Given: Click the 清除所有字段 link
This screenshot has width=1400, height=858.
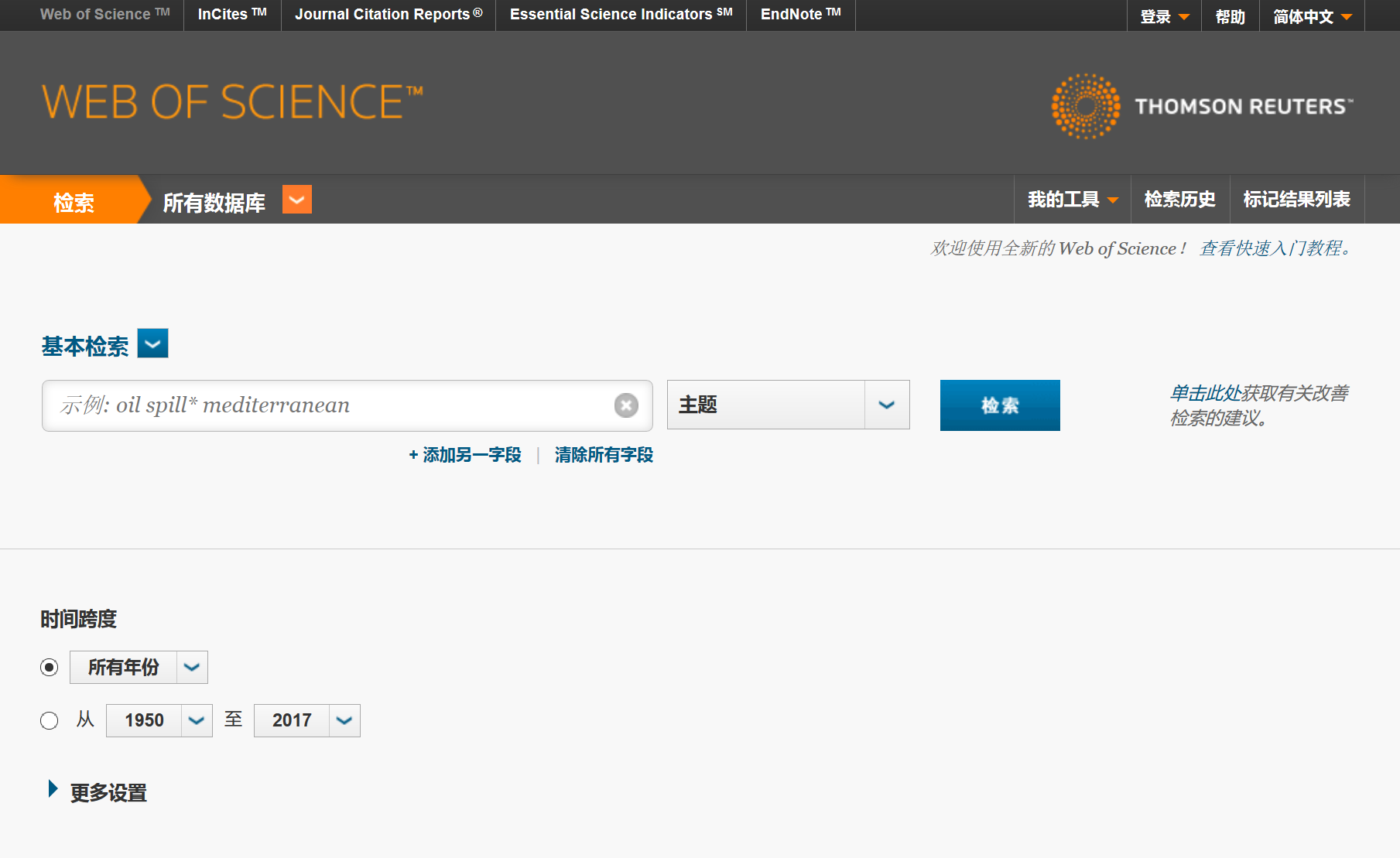Looking at the screenshot, I should coord(604,455).
